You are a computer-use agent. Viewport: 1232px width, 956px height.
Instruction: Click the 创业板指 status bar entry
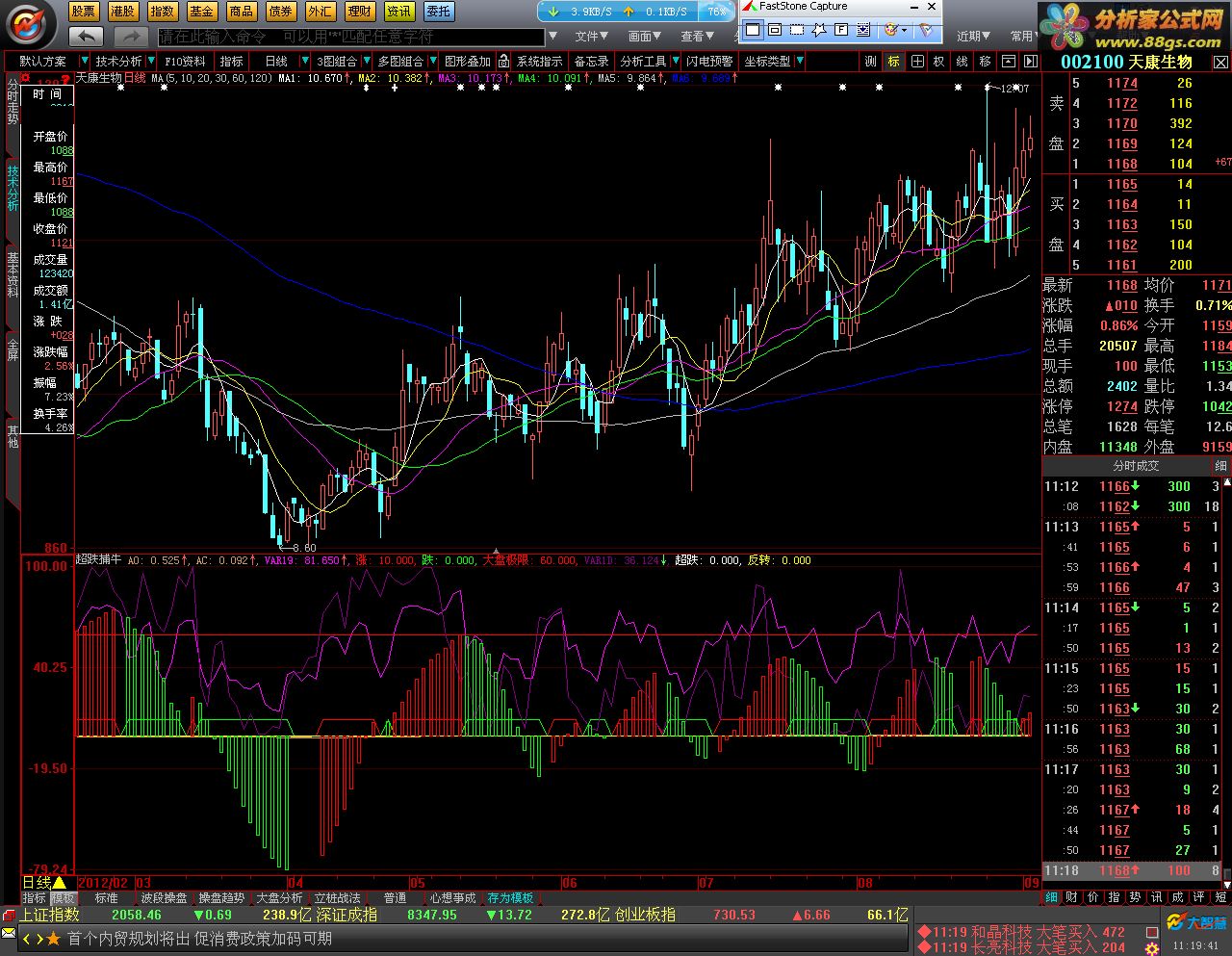point(645,915)
